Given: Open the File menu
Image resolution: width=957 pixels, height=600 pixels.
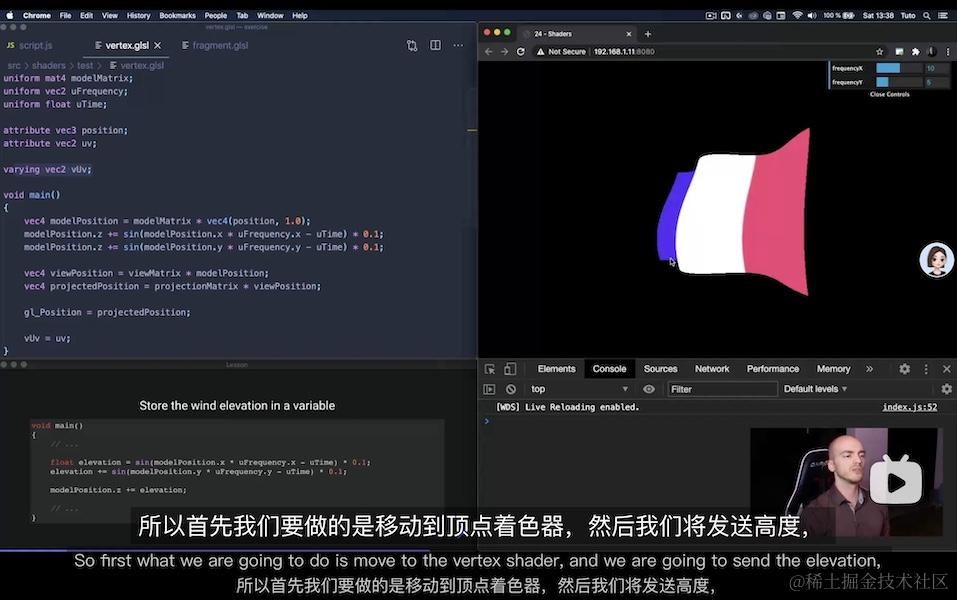Looking at the screenshot, I should [65, 15].
